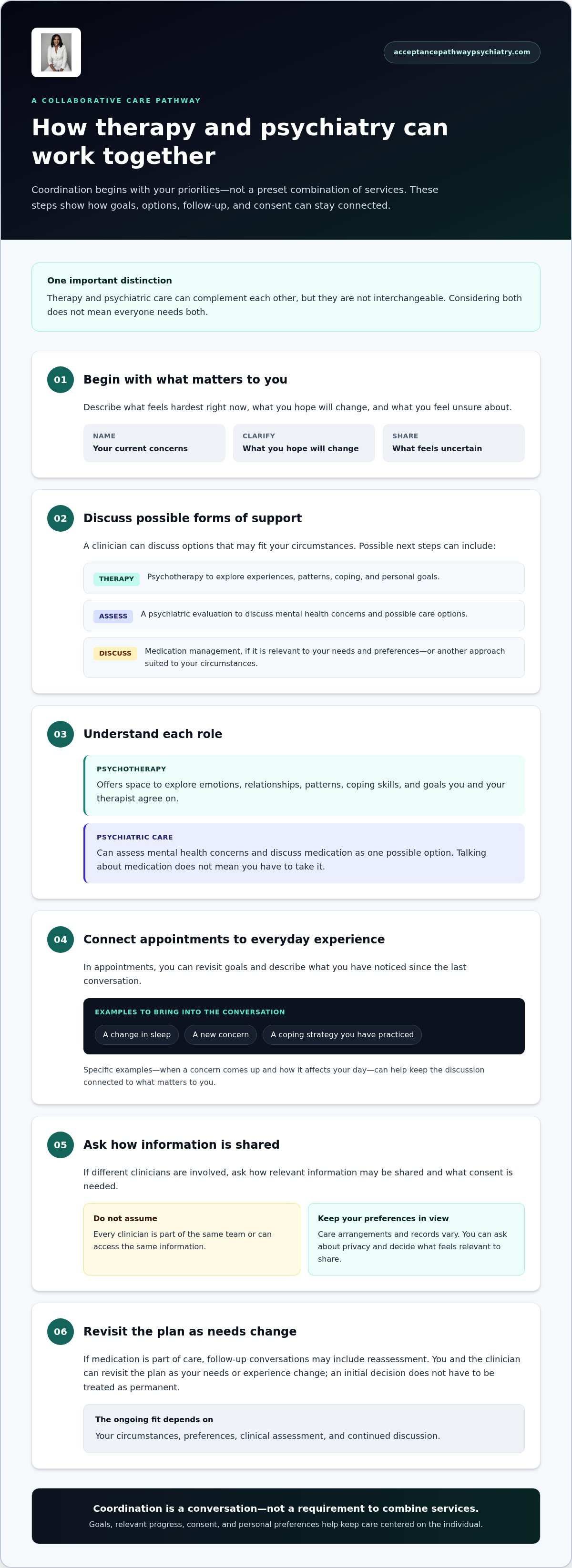Click "A coping strategy you have practiced" chip
The image size is (572, 1568).
pos(342,1035)
